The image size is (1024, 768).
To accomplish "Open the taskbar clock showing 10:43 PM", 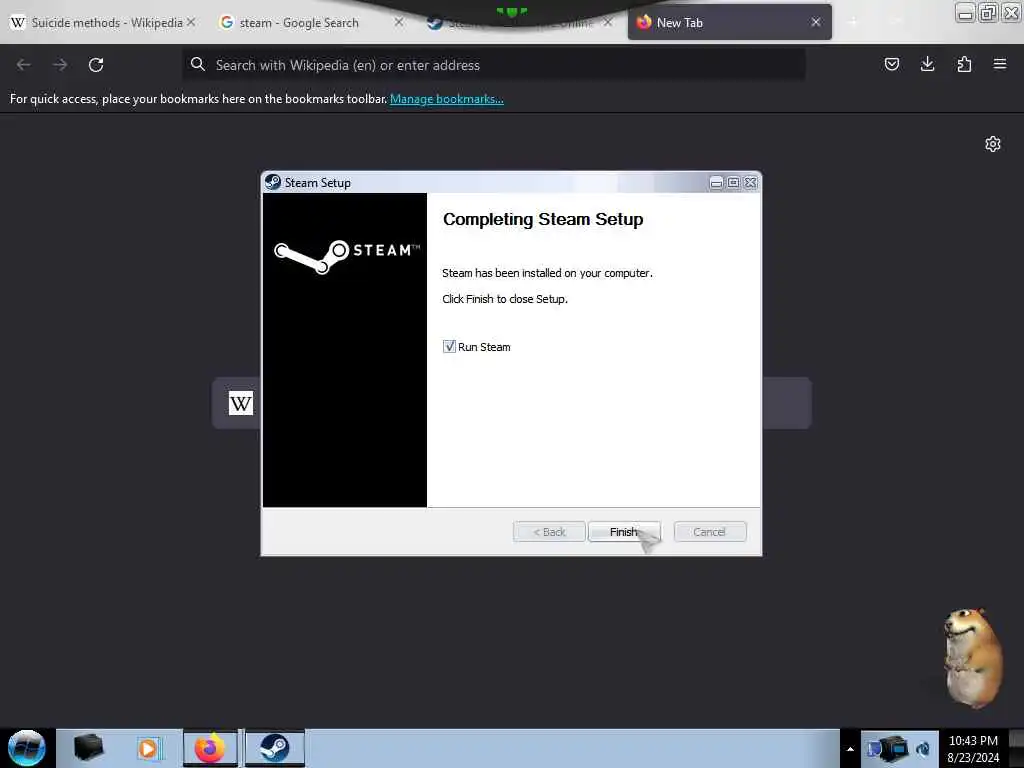I will (973, 749).
